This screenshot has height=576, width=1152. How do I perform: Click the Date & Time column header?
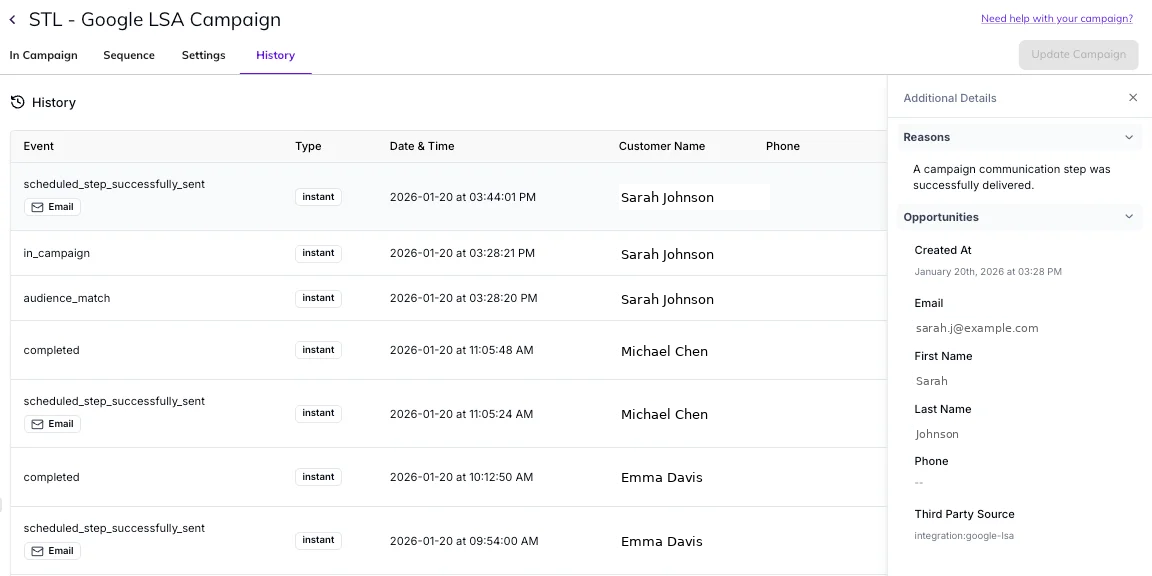422,146
